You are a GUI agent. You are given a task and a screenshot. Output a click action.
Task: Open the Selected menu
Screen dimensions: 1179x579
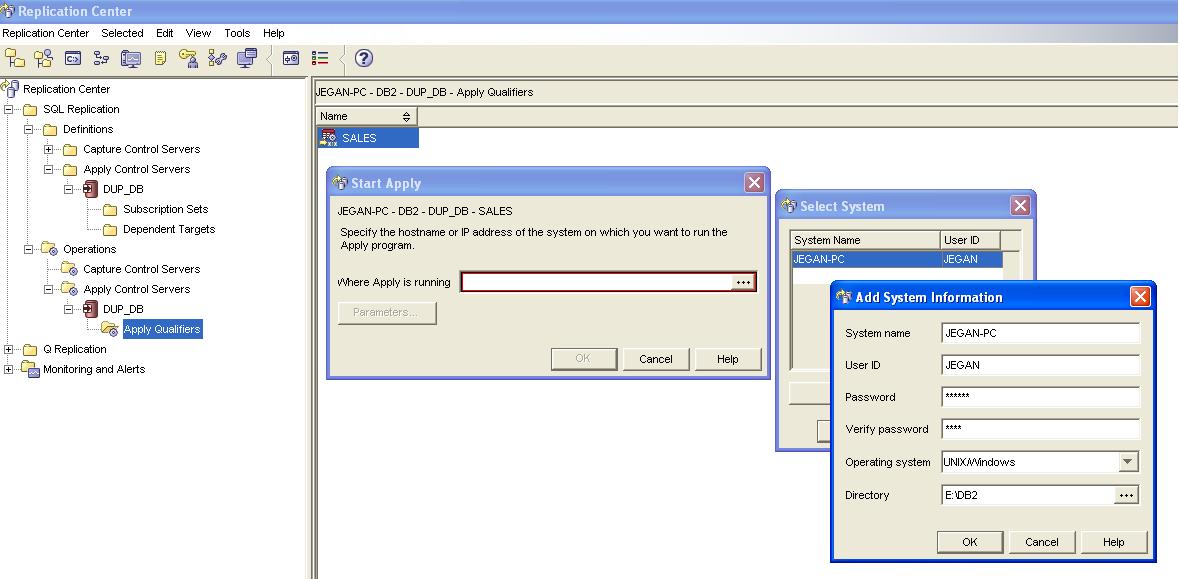[x=122, y=33]
